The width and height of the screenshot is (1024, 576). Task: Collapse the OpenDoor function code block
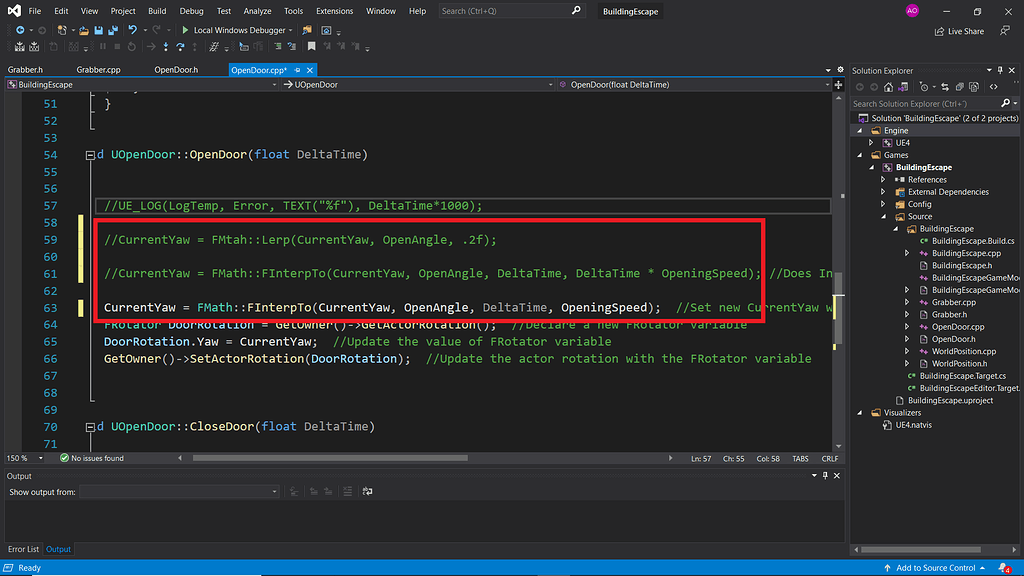pyautogui.click(x=90, y=154)
